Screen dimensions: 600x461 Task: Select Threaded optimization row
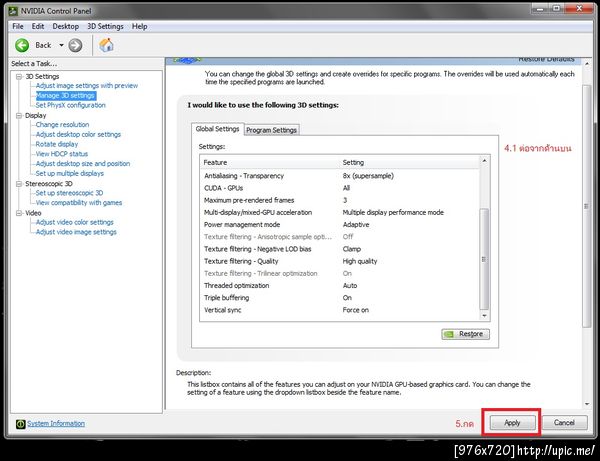(x=339, y=286)
